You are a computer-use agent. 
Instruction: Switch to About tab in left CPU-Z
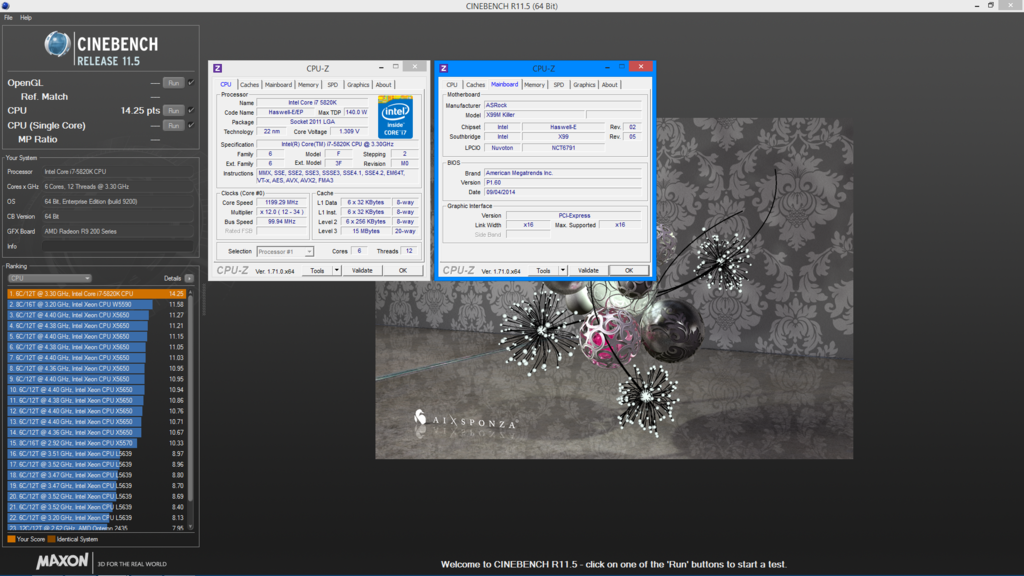383,85
